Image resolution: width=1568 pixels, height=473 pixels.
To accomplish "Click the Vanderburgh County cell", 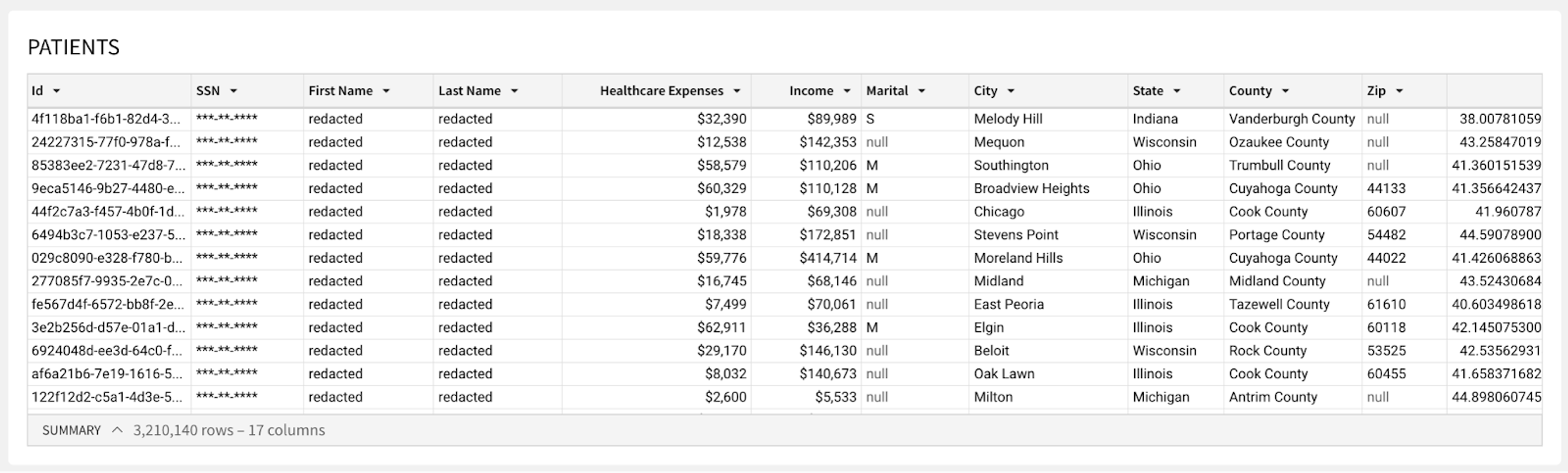I will coord(1293,119).
